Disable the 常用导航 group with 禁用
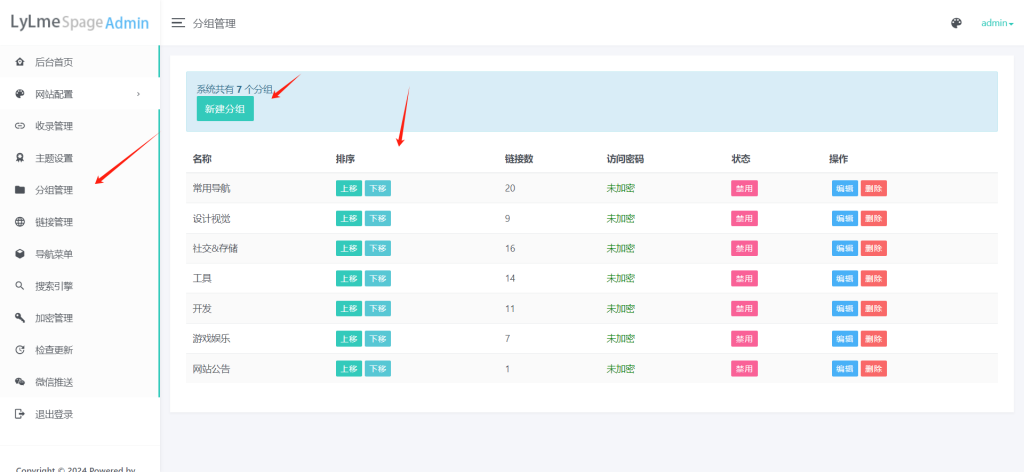 click(744, 188)
